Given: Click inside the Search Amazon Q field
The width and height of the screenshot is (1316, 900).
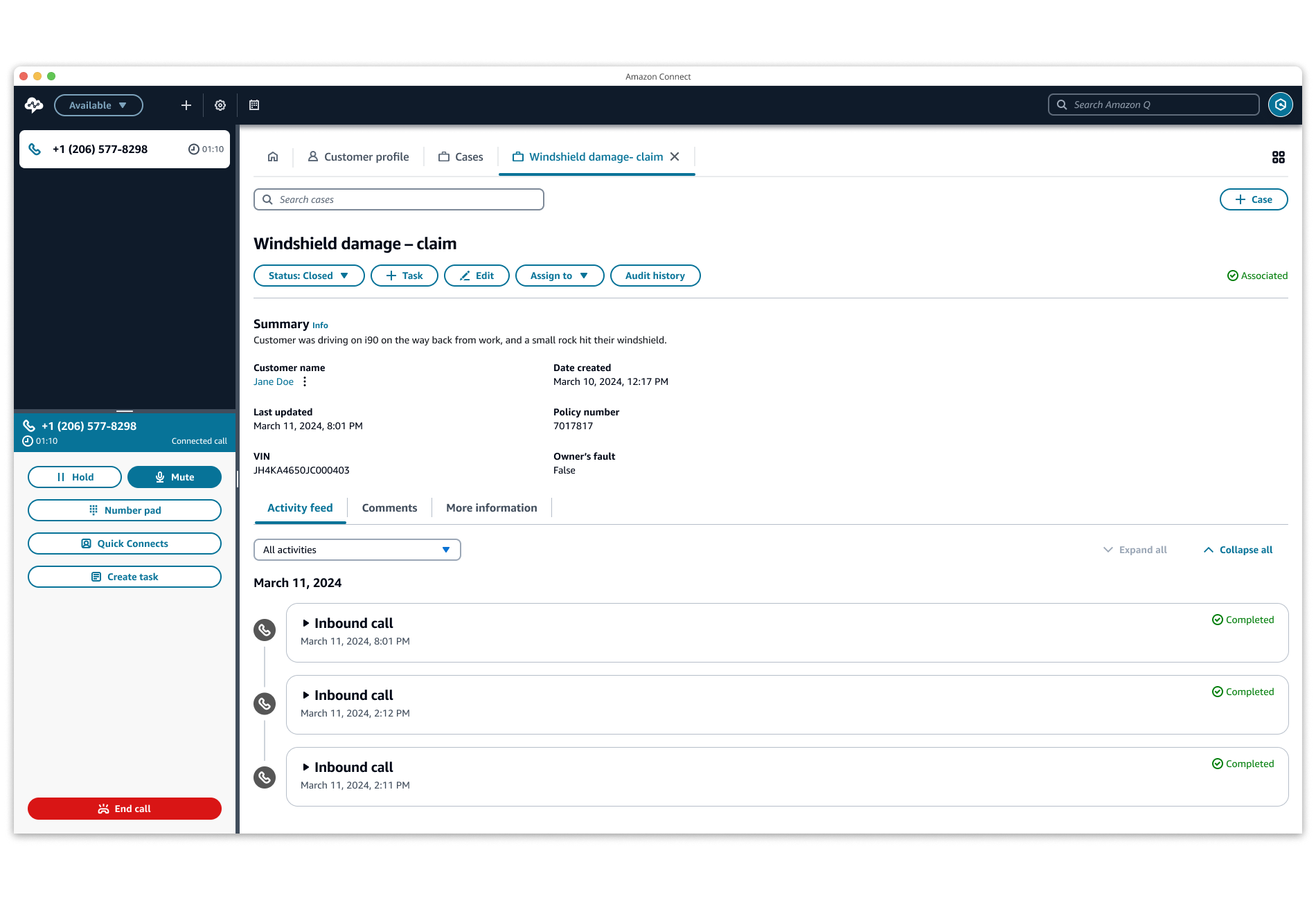Looking at the screenshot, I should (1154, 105).
